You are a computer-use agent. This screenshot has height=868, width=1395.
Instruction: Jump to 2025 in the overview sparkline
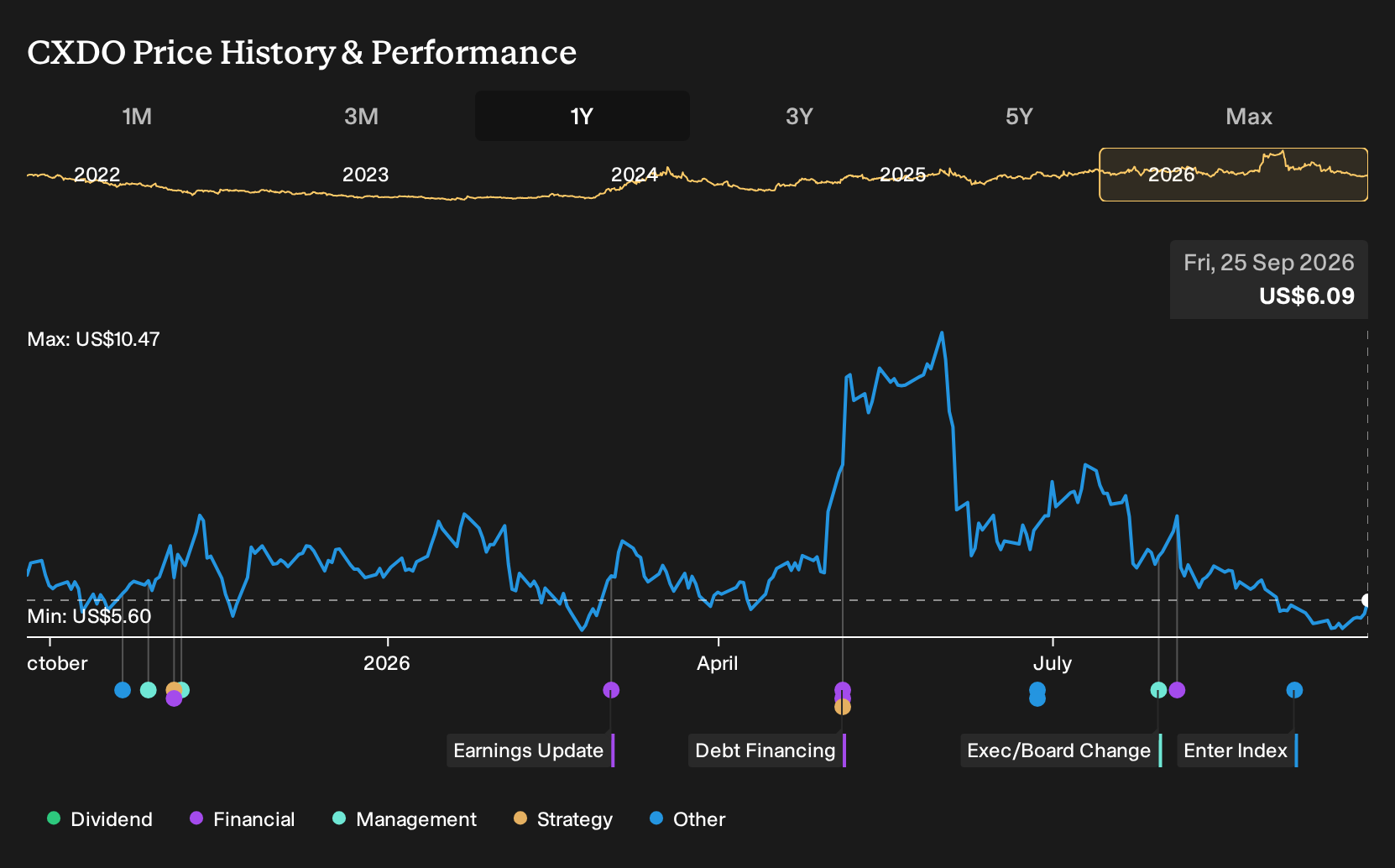pos(903,175)
